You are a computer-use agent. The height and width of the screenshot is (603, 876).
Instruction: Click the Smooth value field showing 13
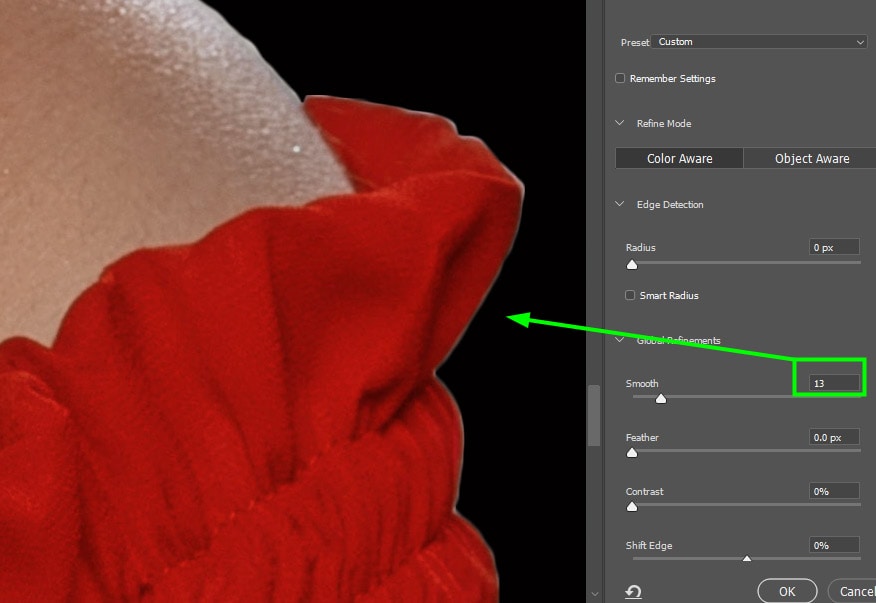(834, 383)
